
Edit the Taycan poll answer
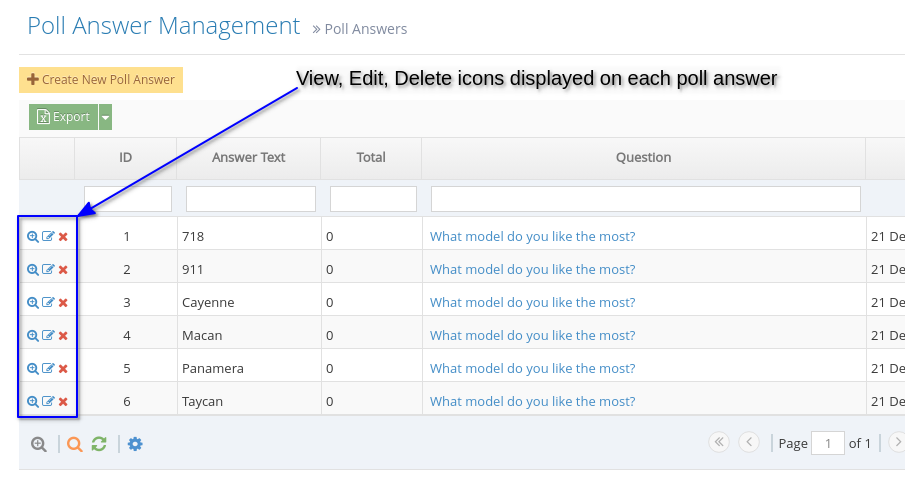pyautogui.click(x=48, y=401)
